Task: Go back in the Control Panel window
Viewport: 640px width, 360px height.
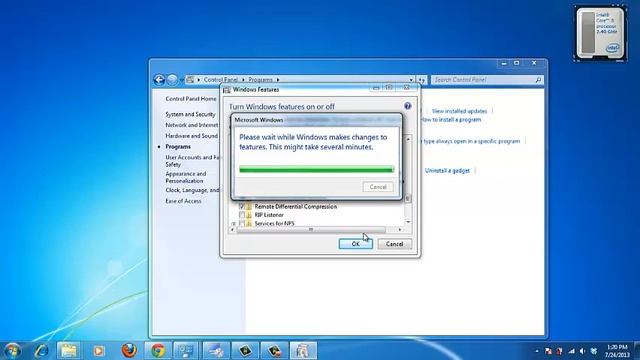Action: click(159, 80)
